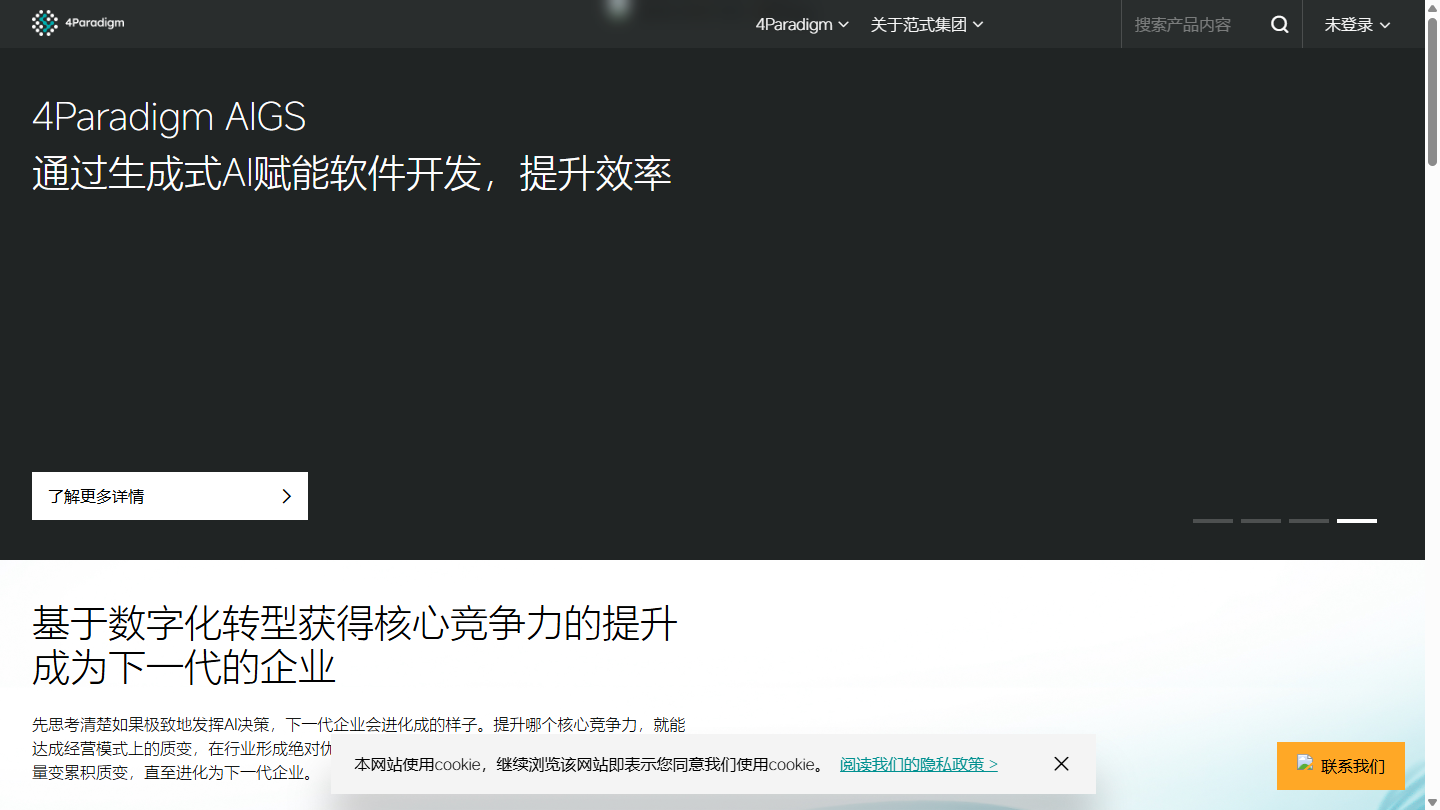This screenshot has width=1440, height=810.
Task: Select the fourth active carousel indicator
Action: click(1357, 521)
